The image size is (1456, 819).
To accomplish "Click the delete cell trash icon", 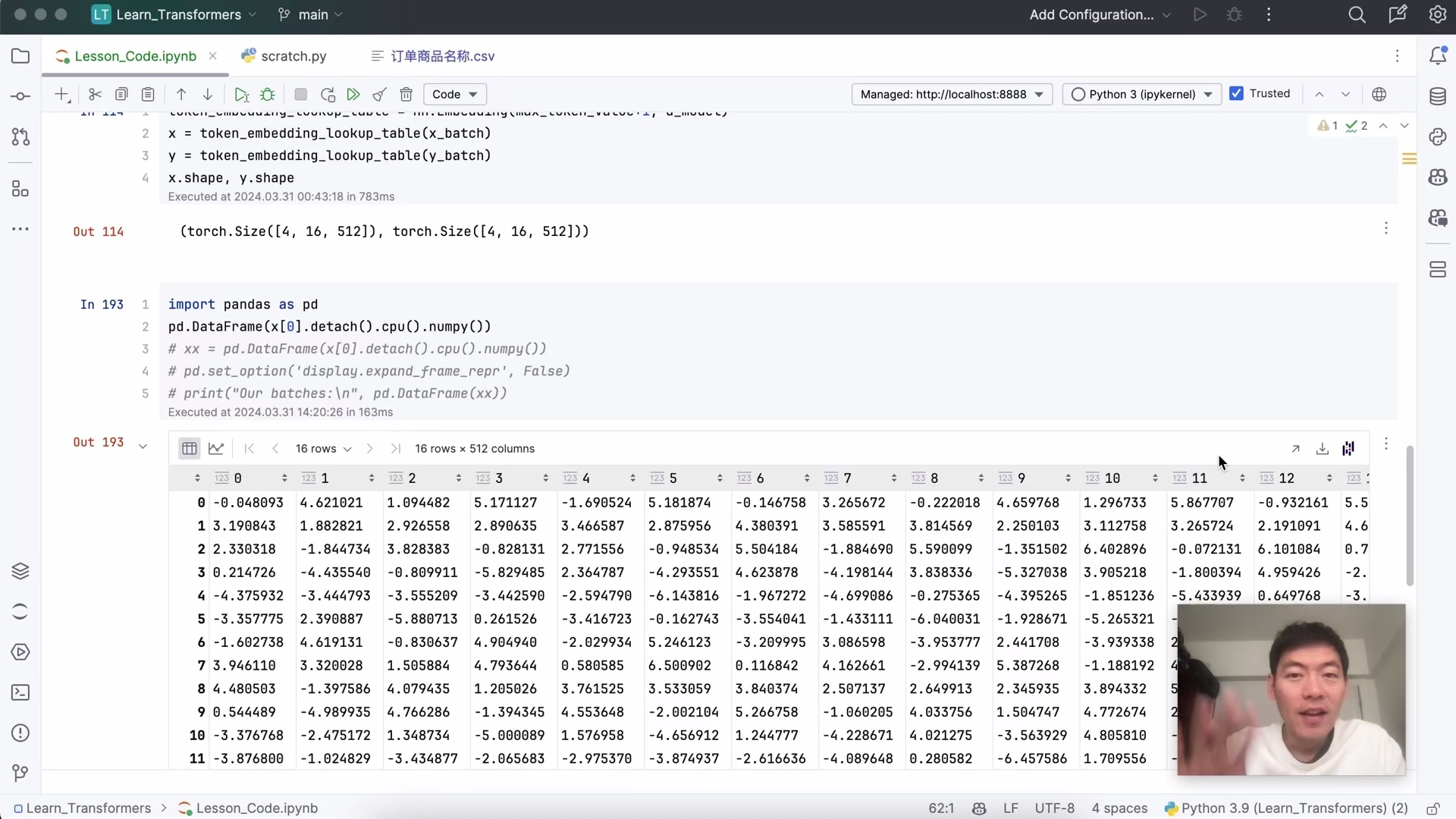I will tap(406, 95).
